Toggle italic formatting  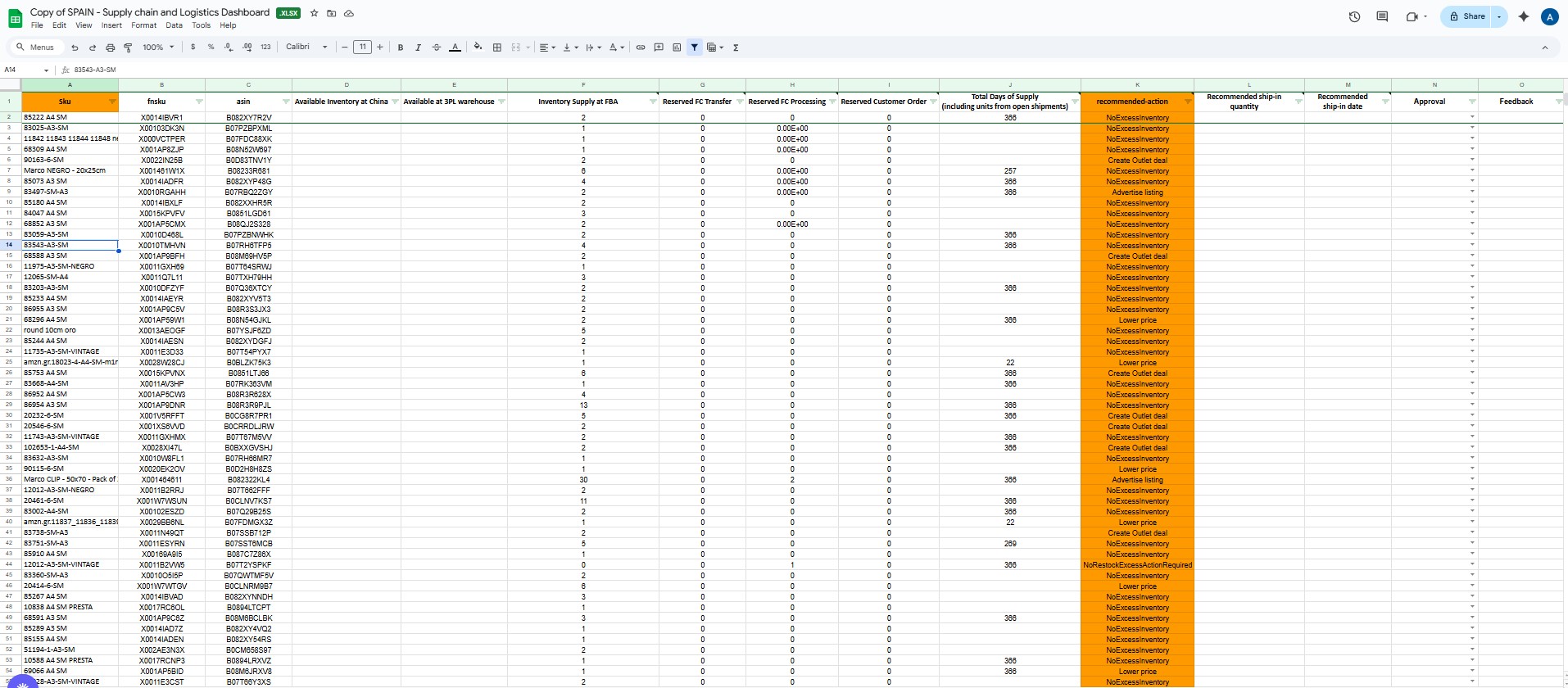tap(418, 48)
